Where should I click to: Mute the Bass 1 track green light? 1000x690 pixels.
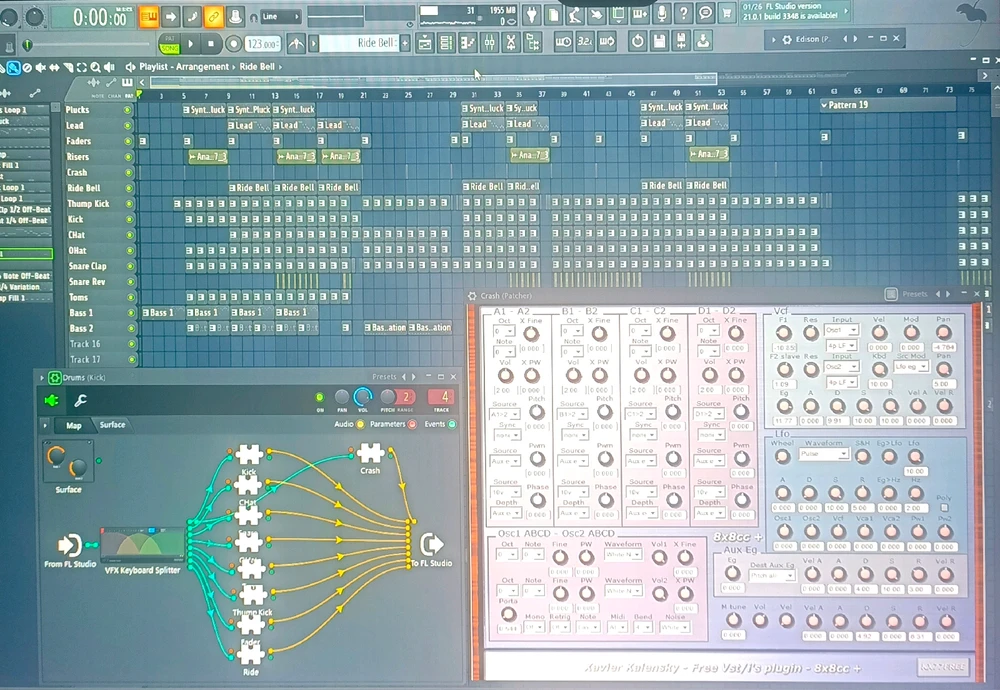[131, 313]
